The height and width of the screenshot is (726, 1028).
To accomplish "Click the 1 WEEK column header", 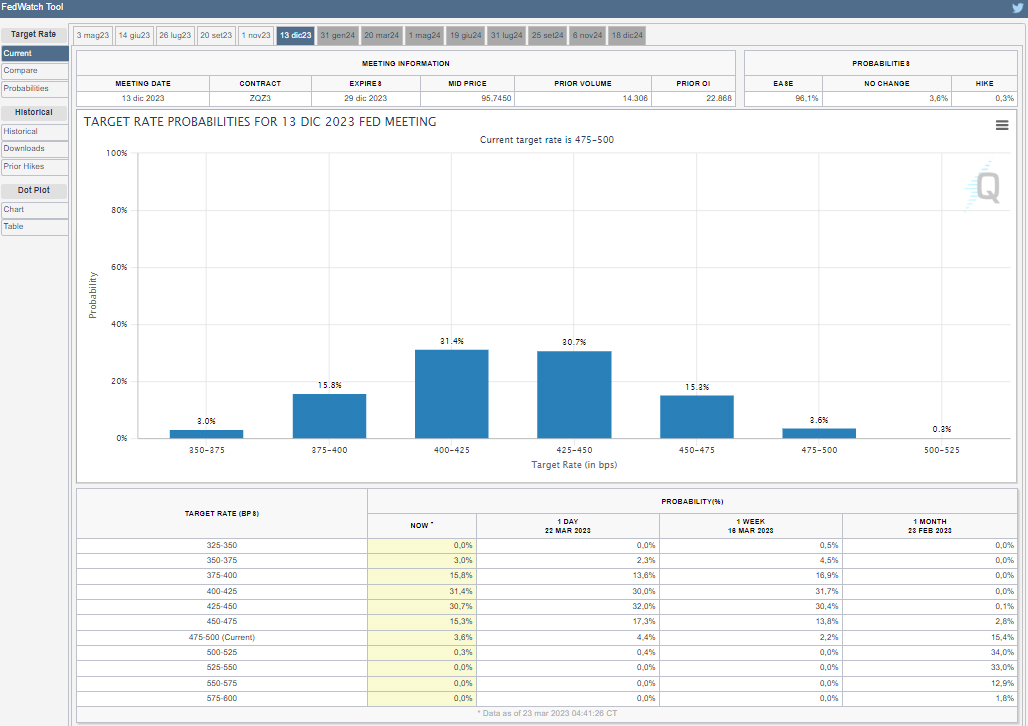I will pos(750,525).
